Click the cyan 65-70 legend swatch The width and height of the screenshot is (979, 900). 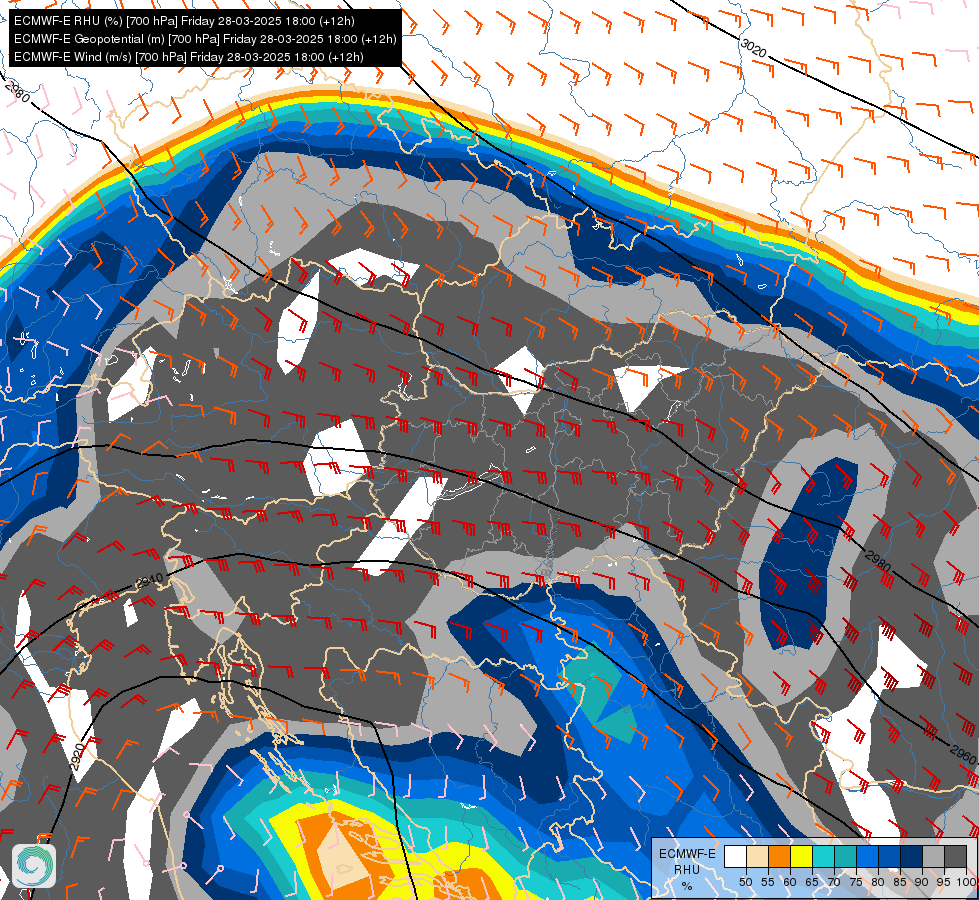pyautogui.click(x=824, y=856)
